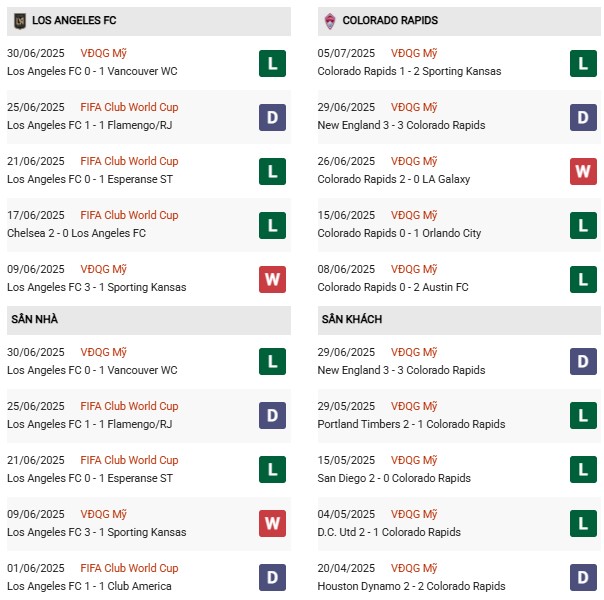Screen dimensions: 604x600
Task: Click the Colorado Rapids team crest
Action: tap(329, 20)
